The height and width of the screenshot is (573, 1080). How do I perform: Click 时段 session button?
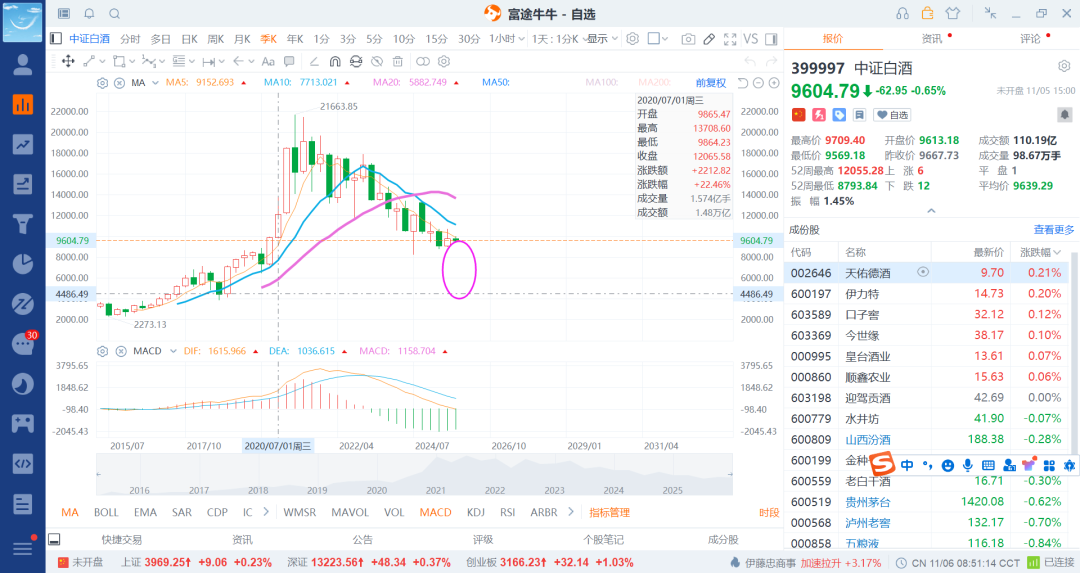(769, 512)
